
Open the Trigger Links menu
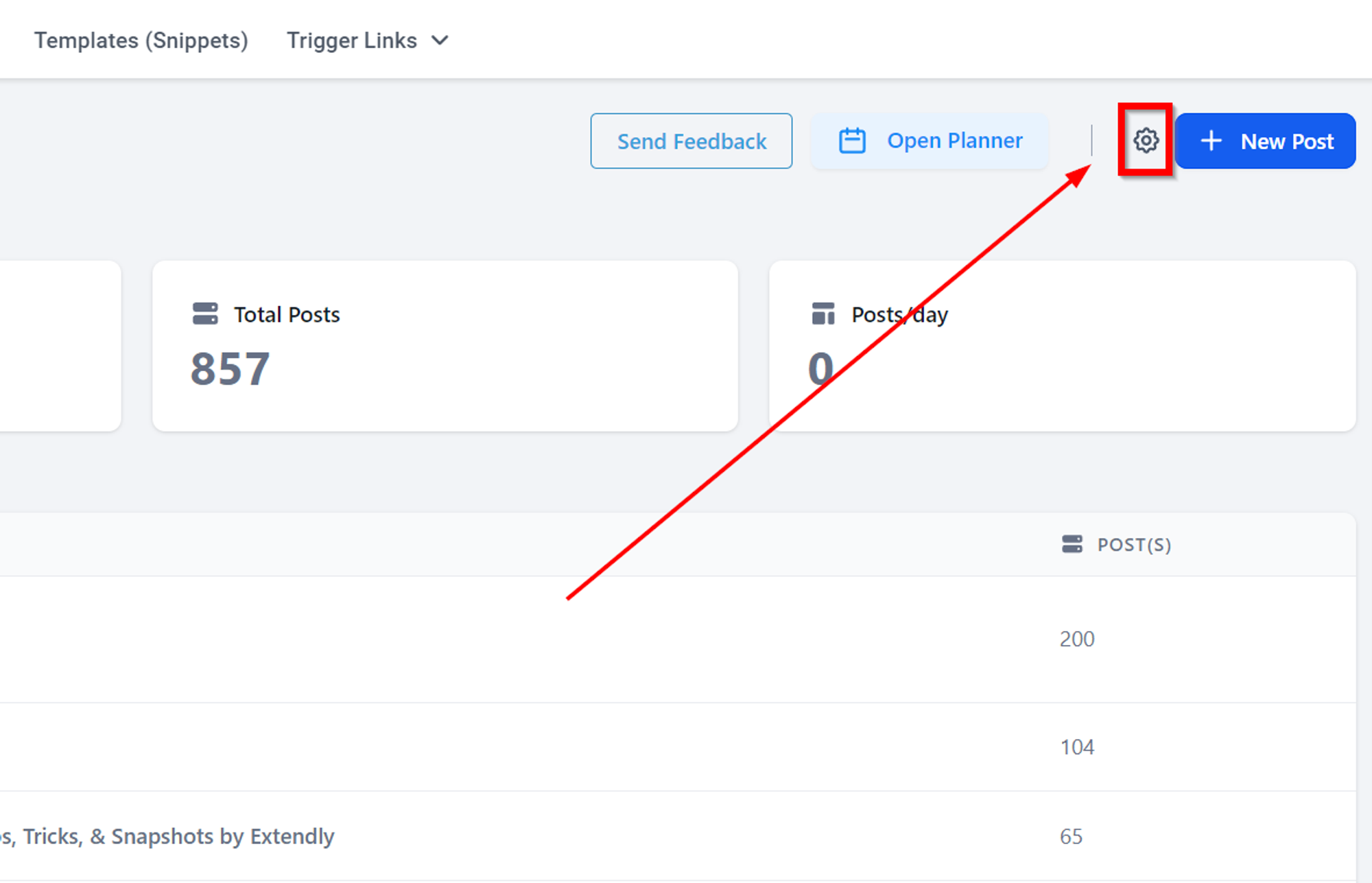(x=368, y=40)
